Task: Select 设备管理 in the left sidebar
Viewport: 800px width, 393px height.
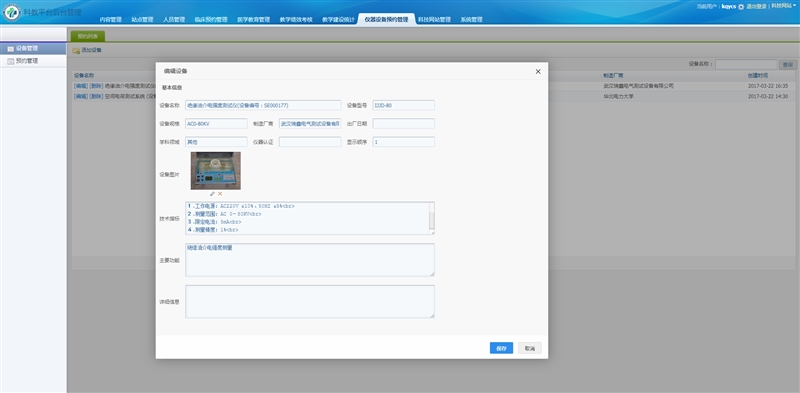Action: pyautogui.click(x=33, y=48)
